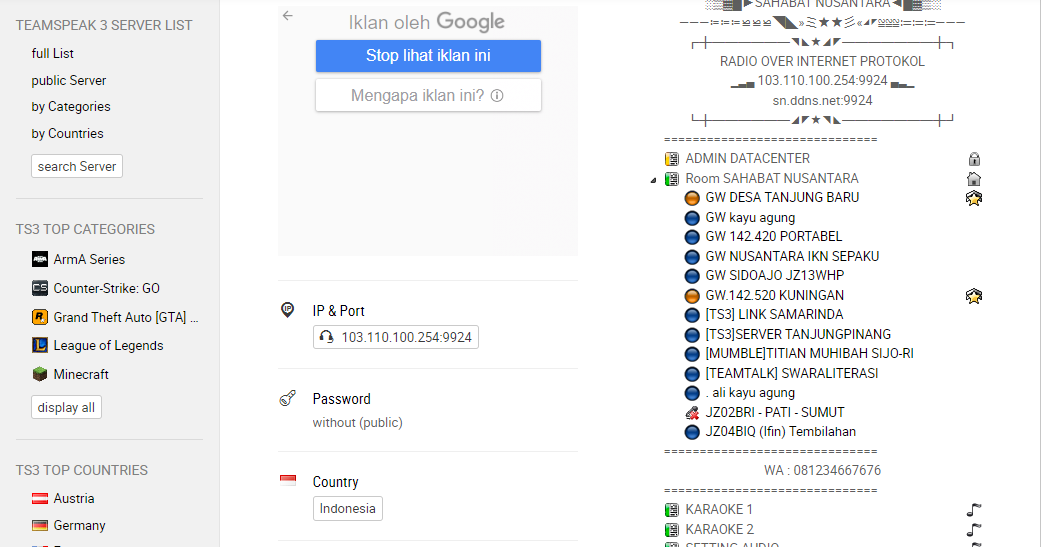
Task: Click the muted microphone icon of JZ02BRI
Action: [x=692, y=413]
